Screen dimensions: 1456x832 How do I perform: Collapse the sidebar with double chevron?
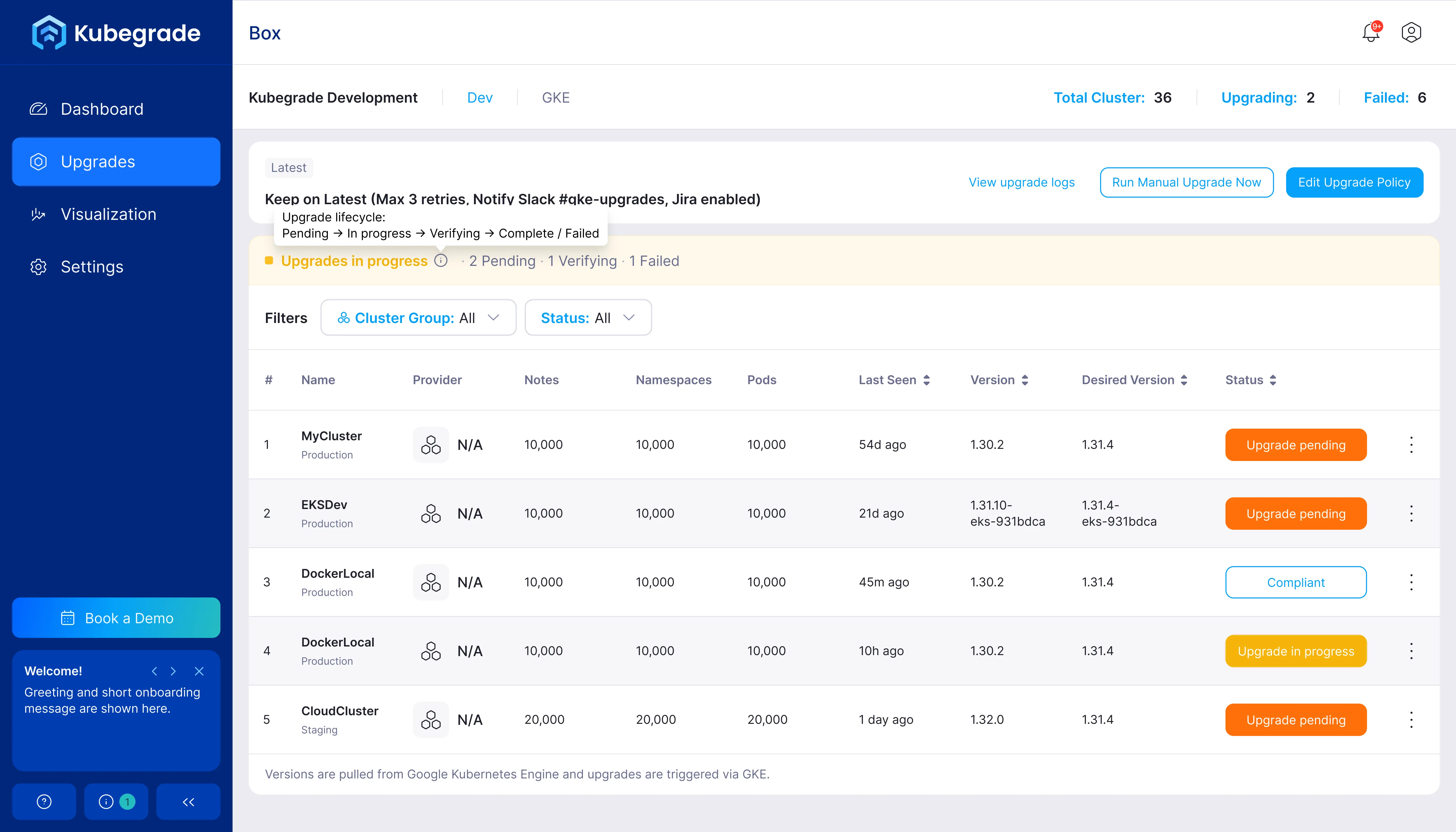[188, 802]
